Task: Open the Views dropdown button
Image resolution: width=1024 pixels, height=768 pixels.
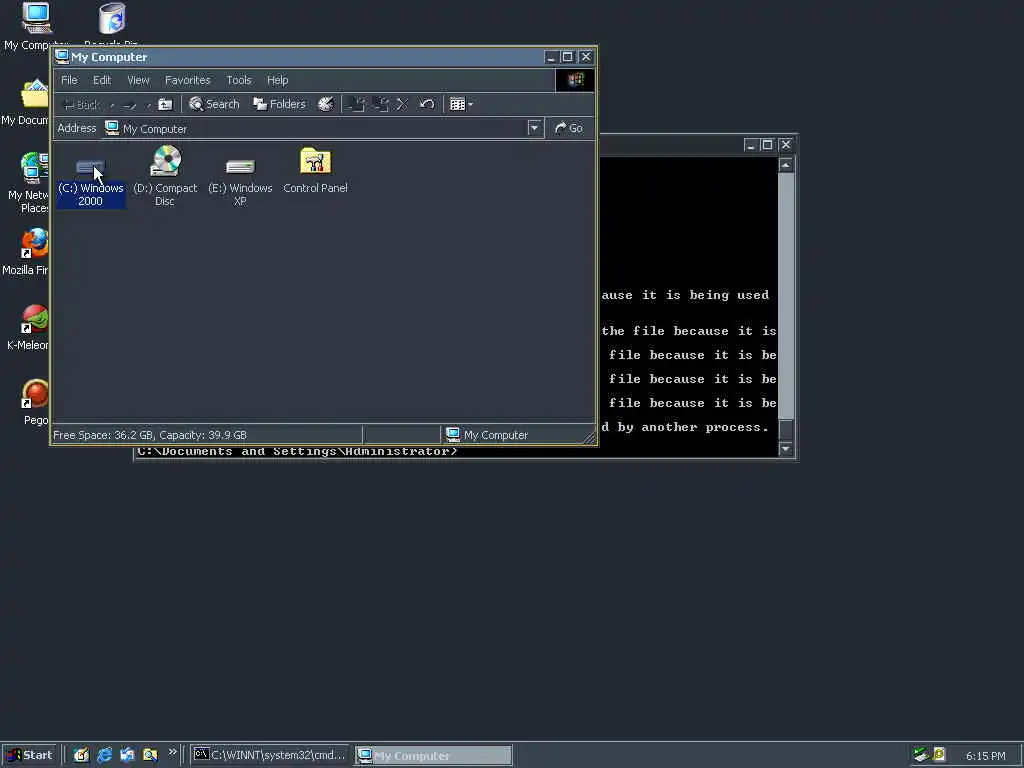Action: click(x=461, y=104)
